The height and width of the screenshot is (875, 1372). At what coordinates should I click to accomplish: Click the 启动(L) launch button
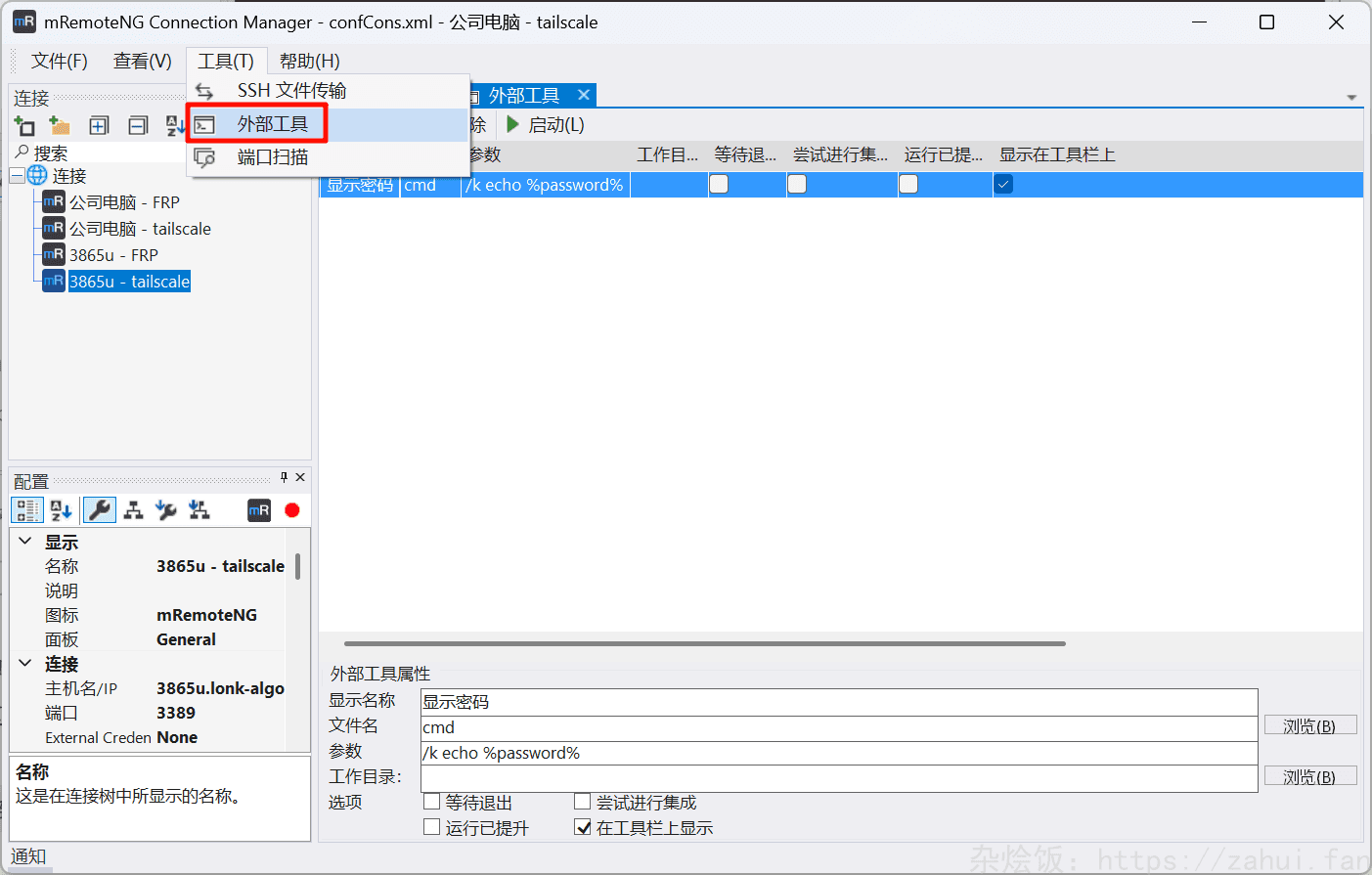coord(546,125)
